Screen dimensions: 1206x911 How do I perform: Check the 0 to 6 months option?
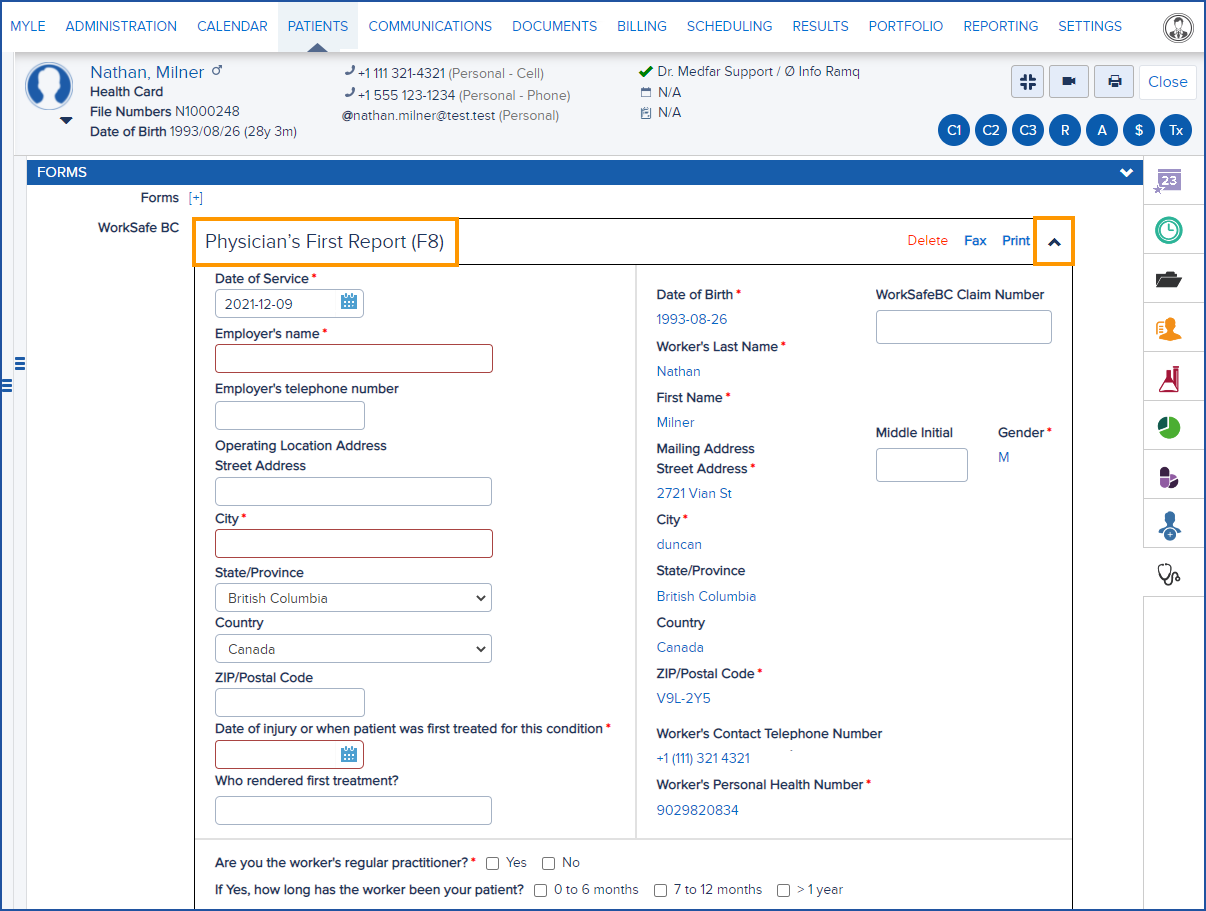point(540,890)
